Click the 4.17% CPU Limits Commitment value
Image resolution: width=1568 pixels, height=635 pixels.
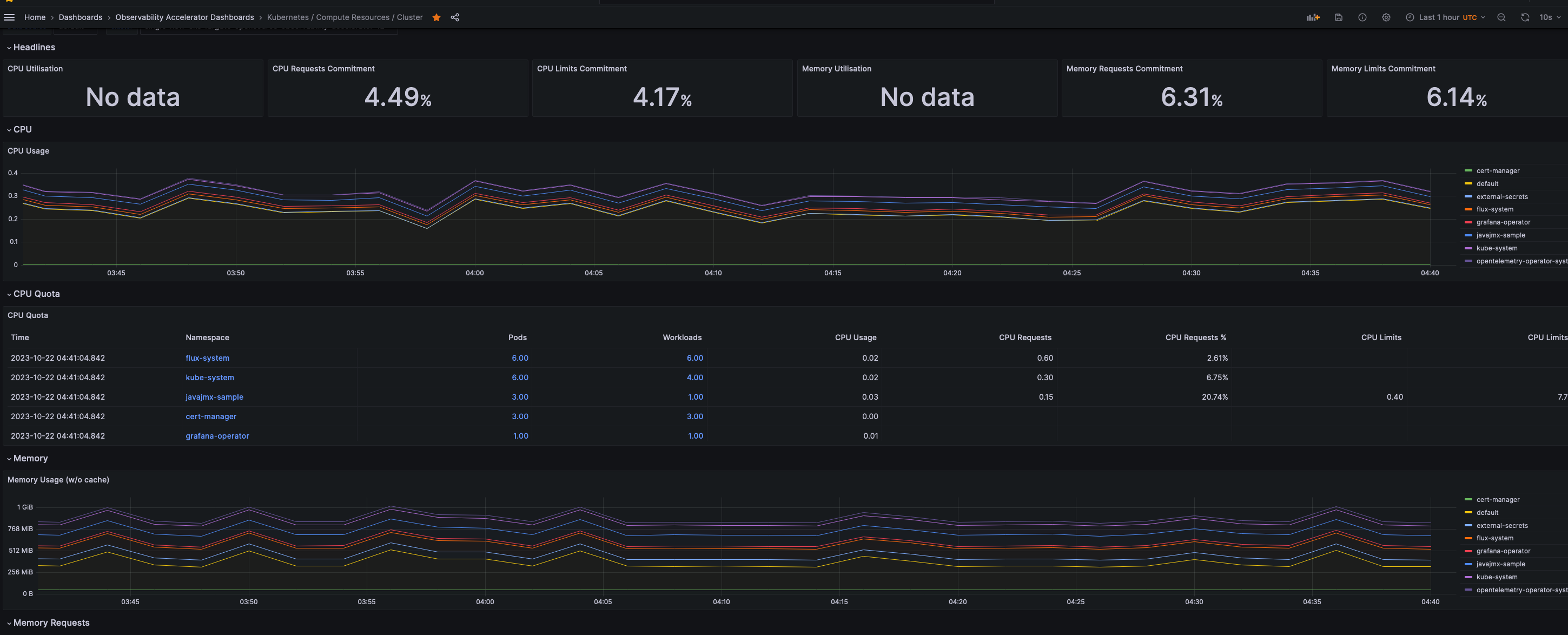[662, 97]
